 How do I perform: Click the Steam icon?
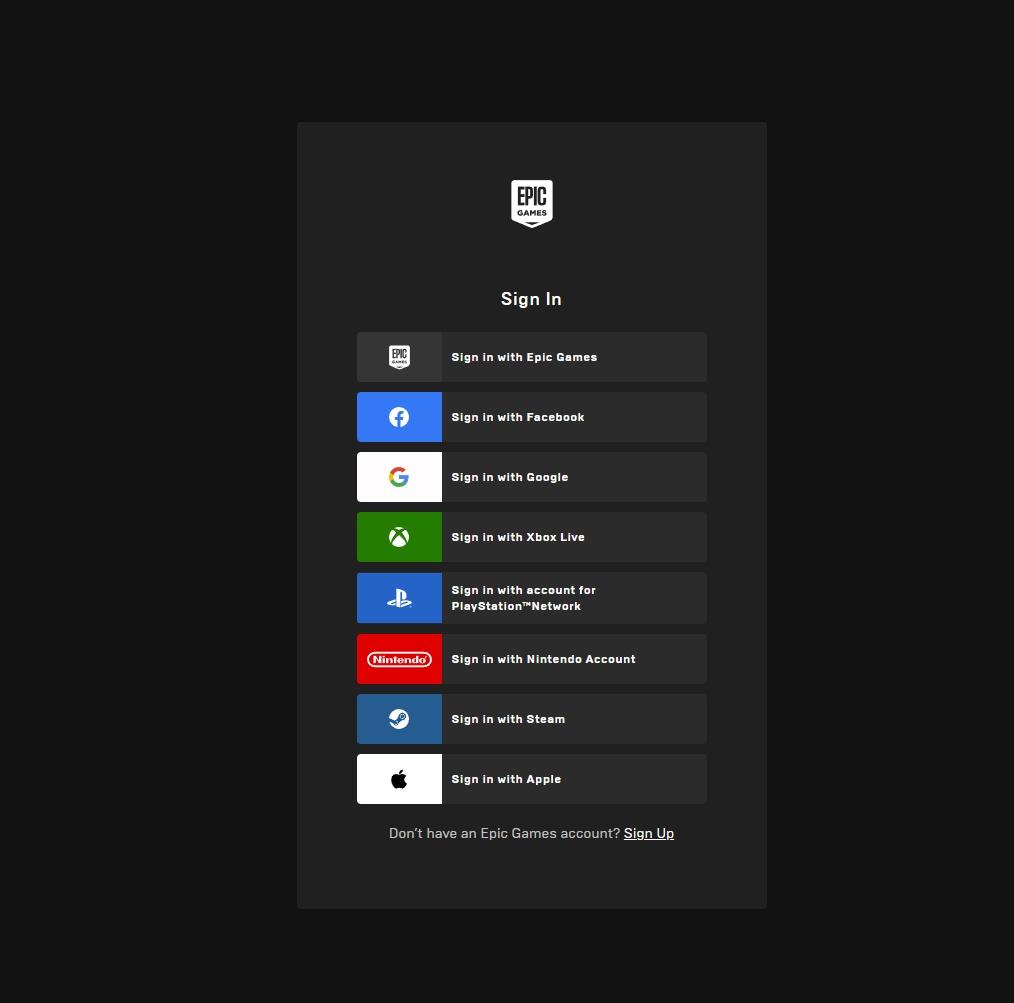coord(399,719)
